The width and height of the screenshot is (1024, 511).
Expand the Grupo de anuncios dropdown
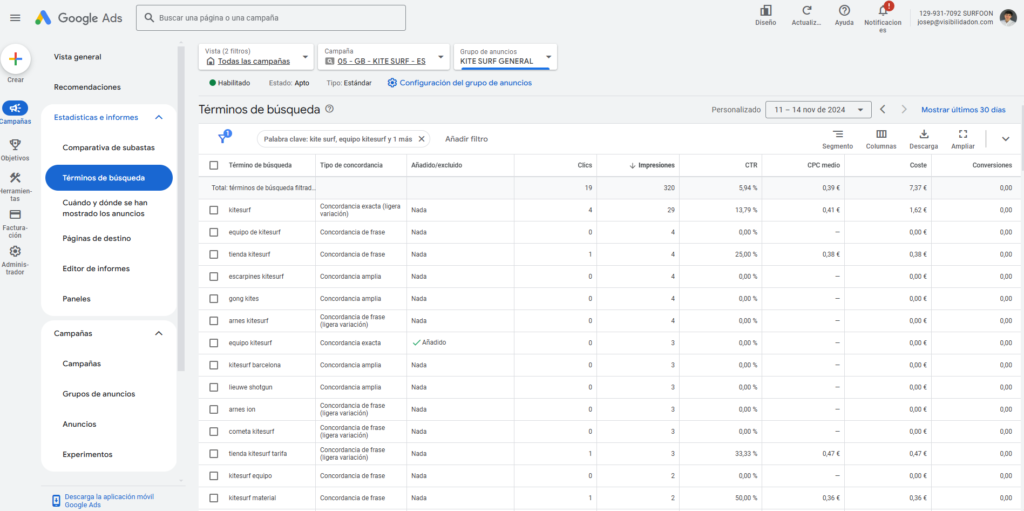pyautogui.click(x=505, y=57)
